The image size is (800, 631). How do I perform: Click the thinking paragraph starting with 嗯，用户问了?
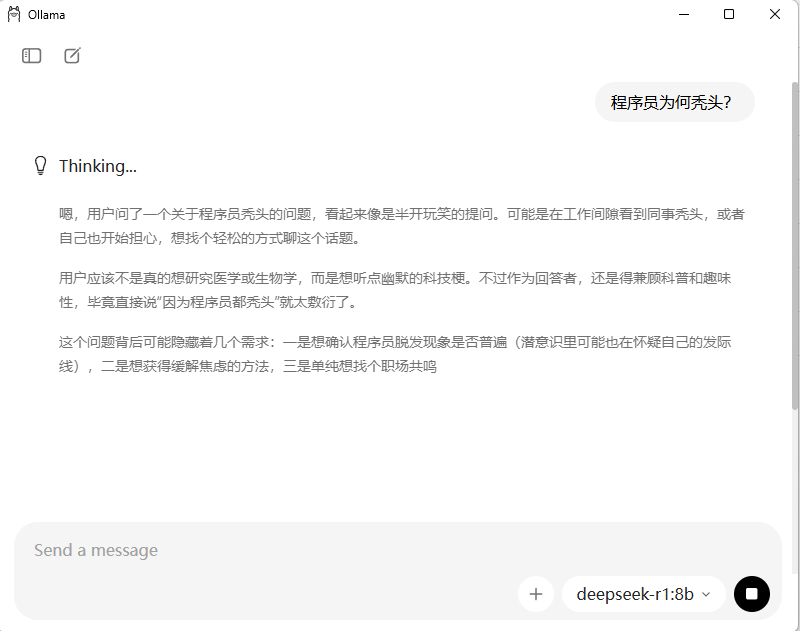point(402,226)
